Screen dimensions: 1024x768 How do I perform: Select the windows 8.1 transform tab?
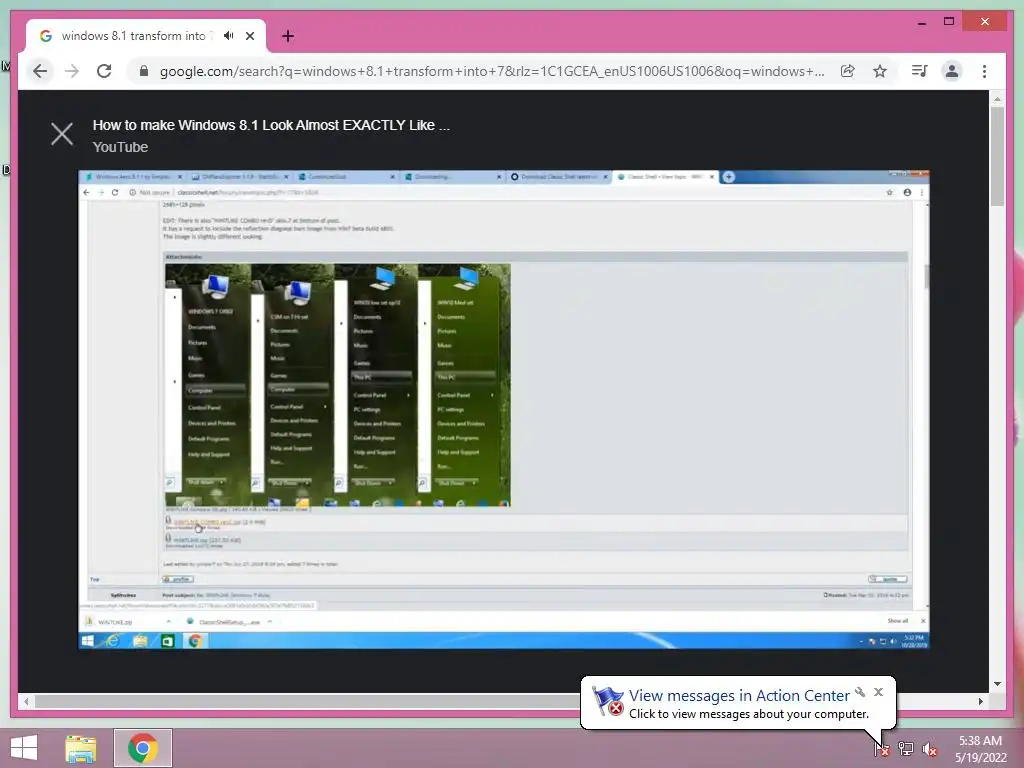[146, 36]
